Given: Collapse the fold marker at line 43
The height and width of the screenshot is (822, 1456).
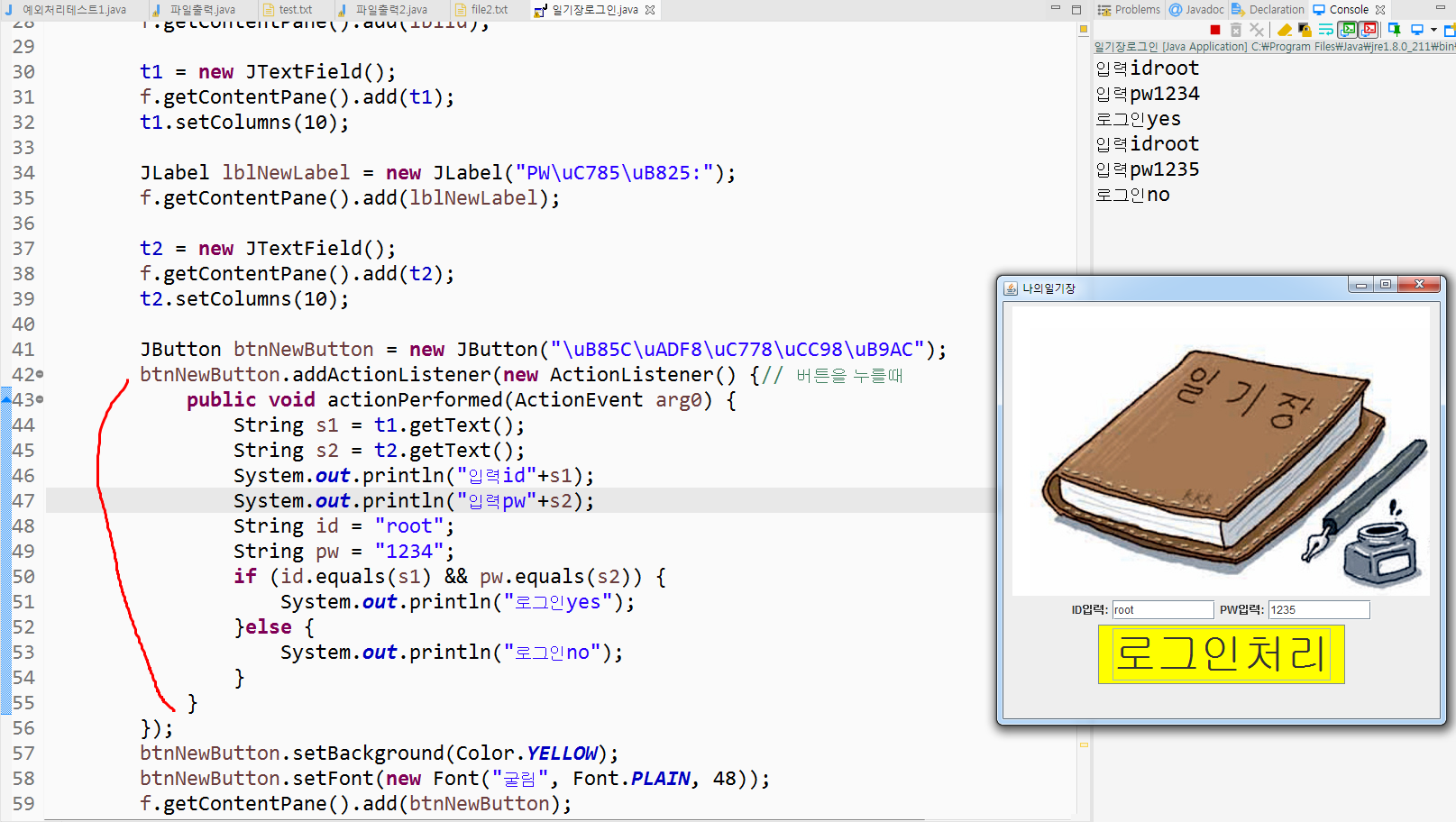Looking at the screenshot, I should click(x=40, y=399).
